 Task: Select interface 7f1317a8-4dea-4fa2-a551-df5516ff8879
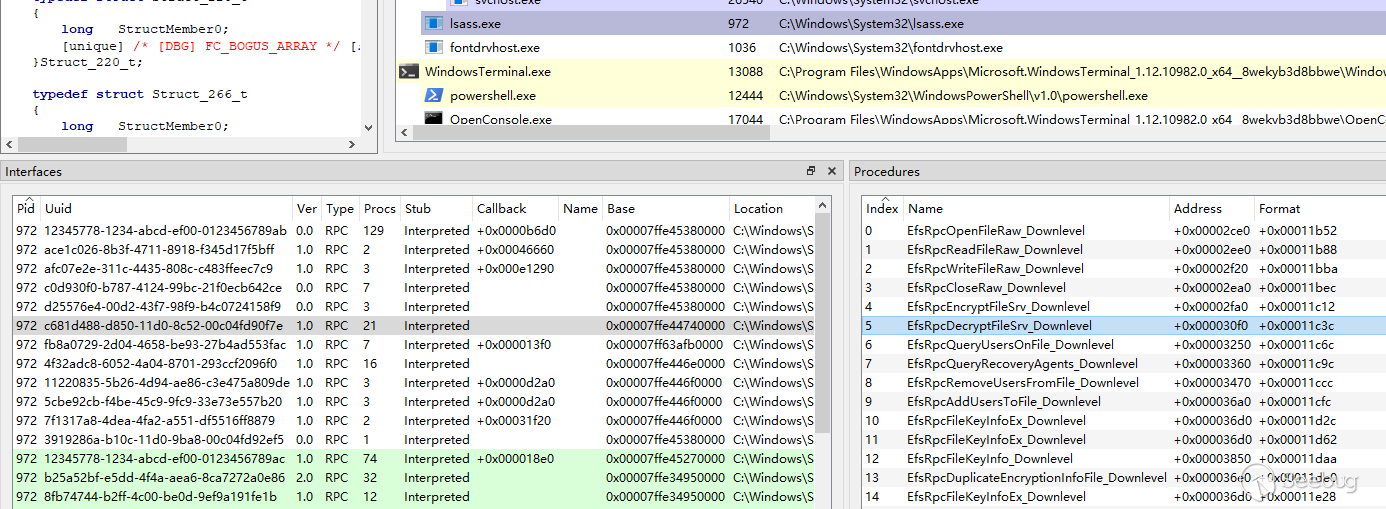point(159,420)
